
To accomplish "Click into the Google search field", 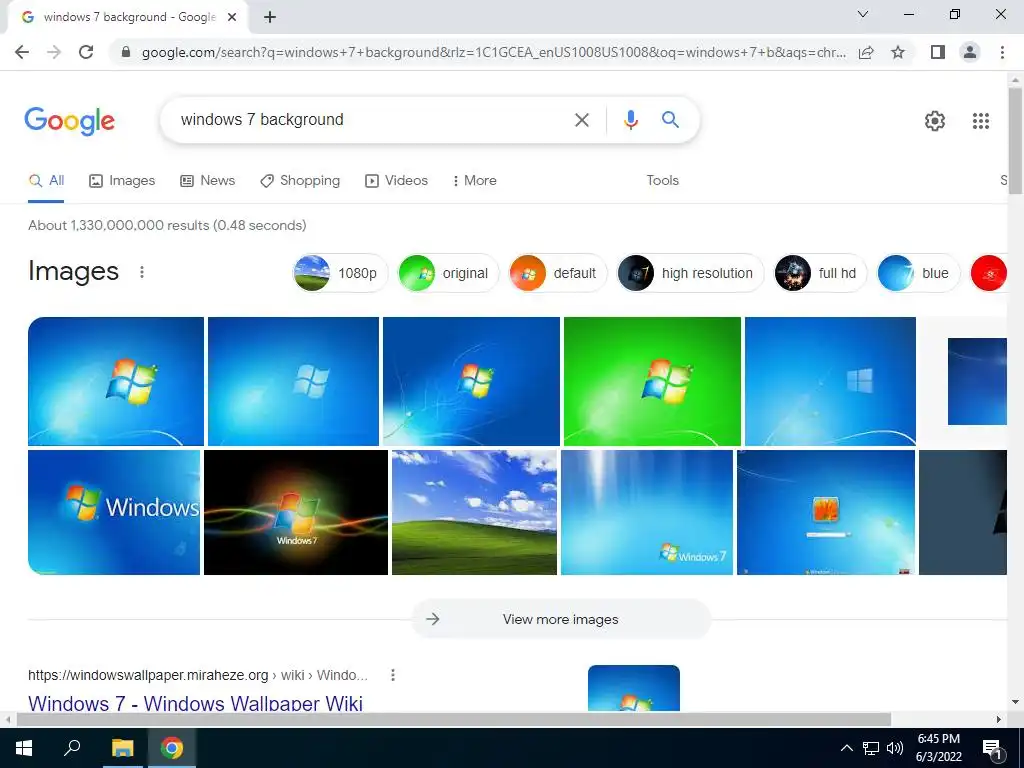I will pyautogui.click(x=372, y=120).
